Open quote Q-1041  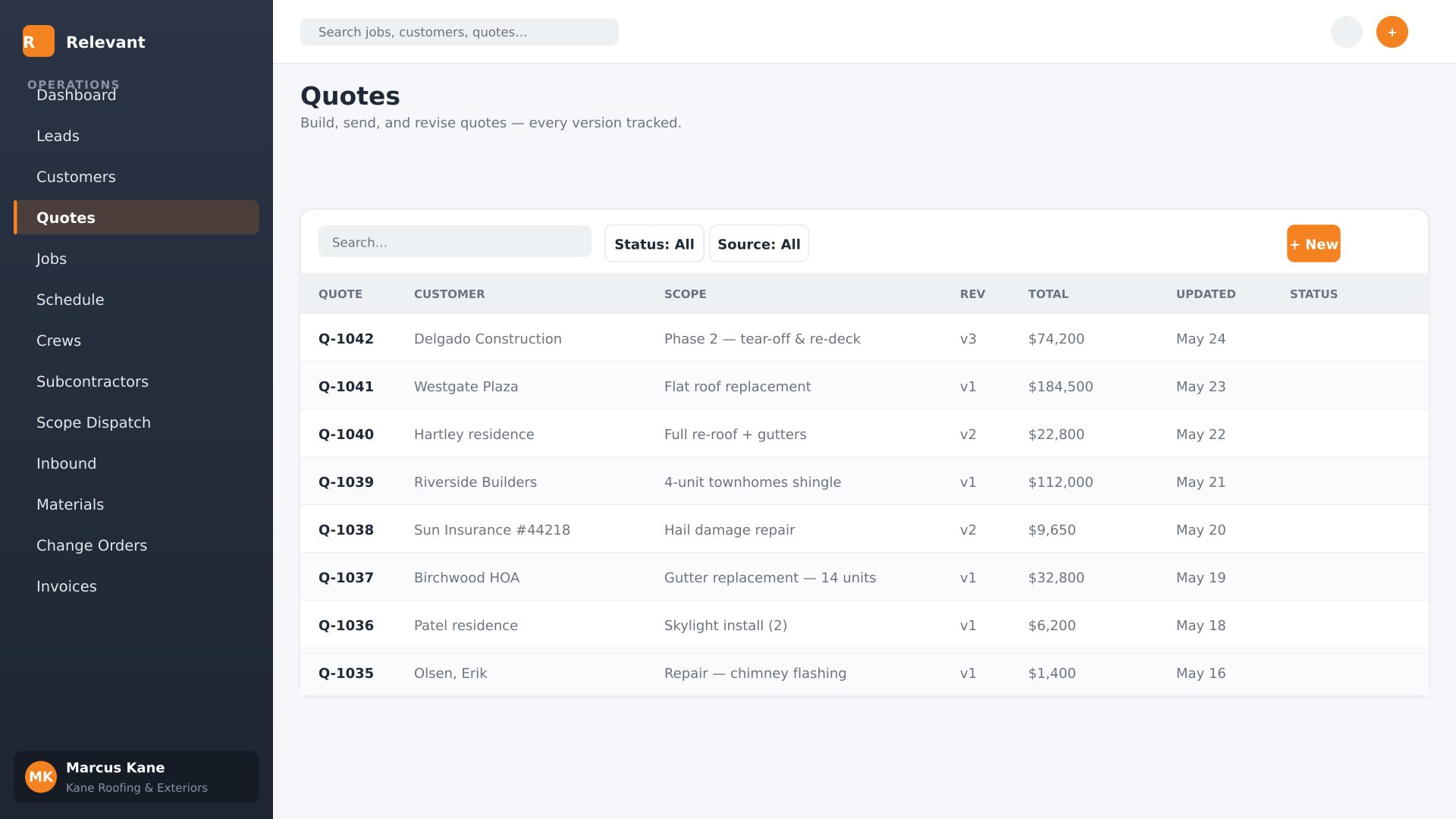pyautogui.click(x=346, y=387)
